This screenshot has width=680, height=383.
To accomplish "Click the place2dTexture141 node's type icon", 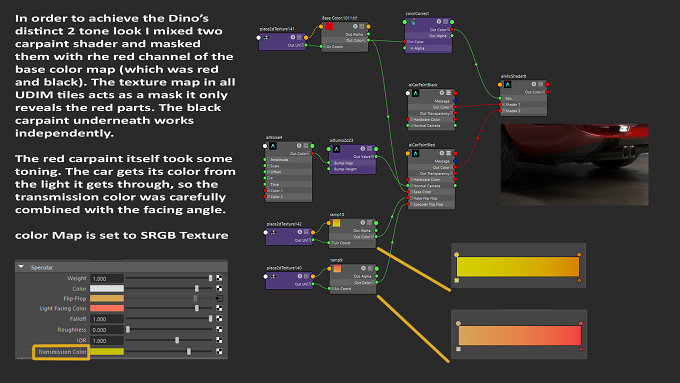I will click(x=266, y=38).
